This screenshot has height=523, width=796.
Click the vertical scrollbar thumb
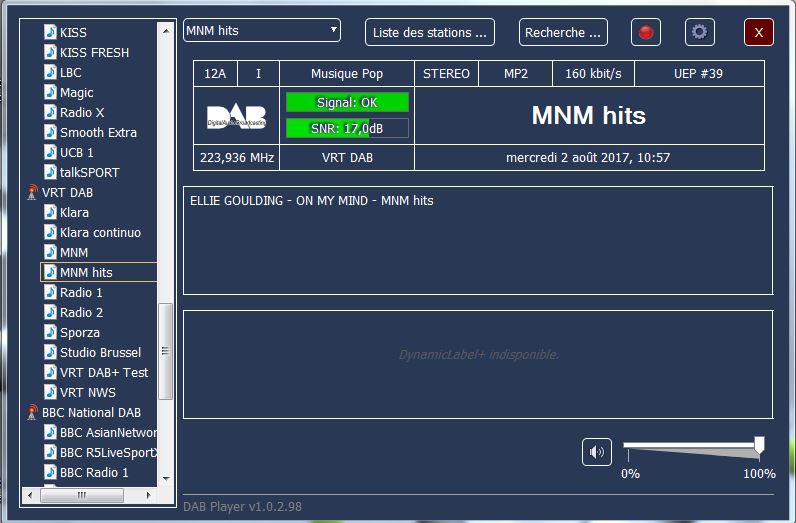click(165, 351)
